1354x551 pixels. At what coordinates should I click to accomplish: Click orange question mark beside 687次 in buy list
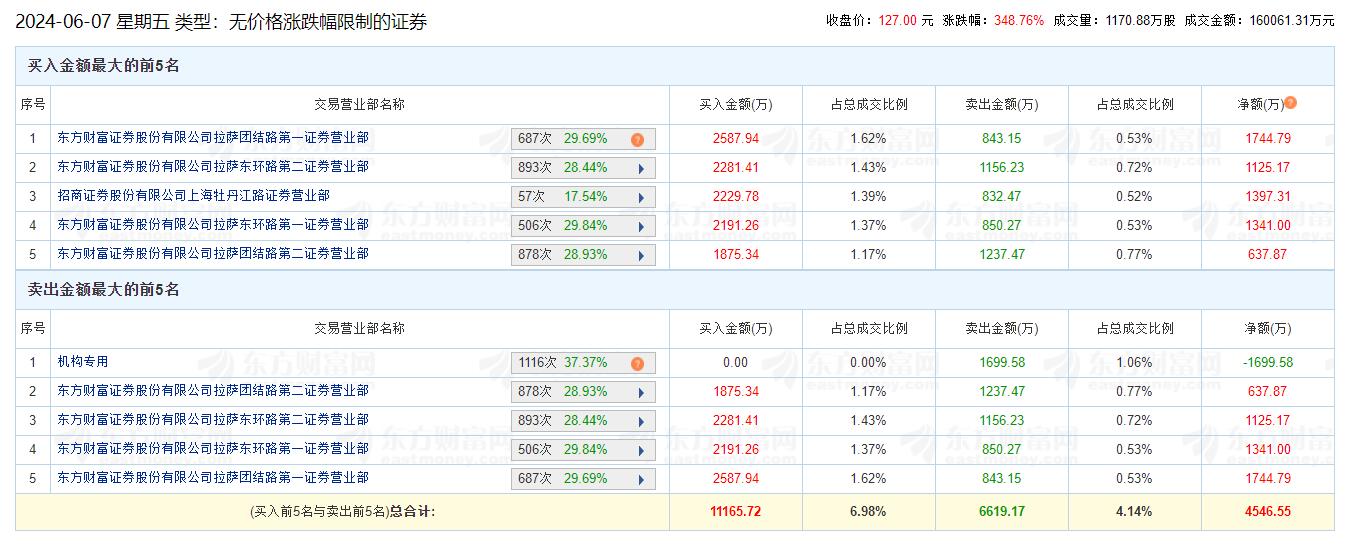[x=637, y=140]
